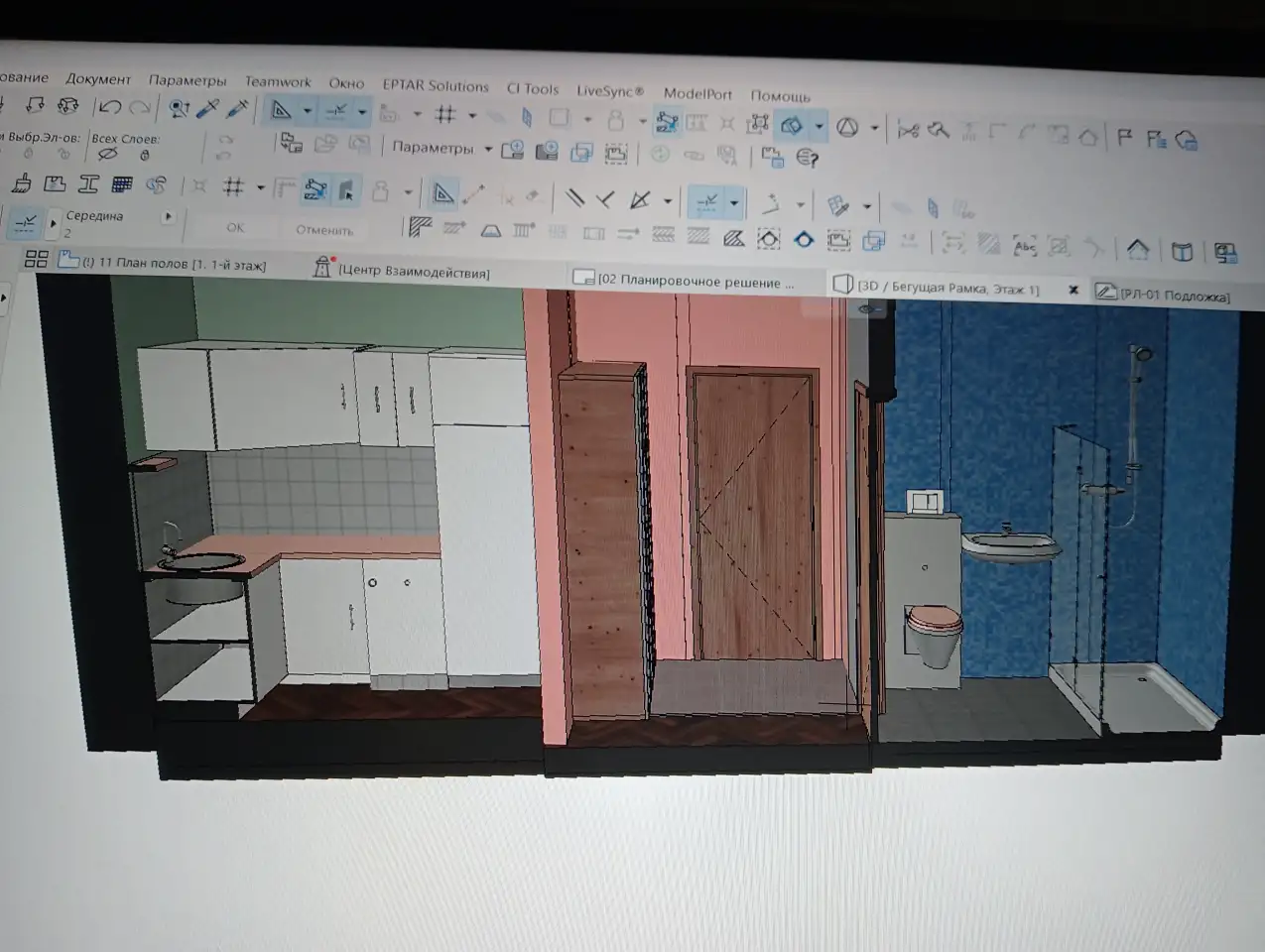Viewport: 1265px width, 952px height.
Task: Open the Параметры menu in menu bar
Action: click(188, 80)
